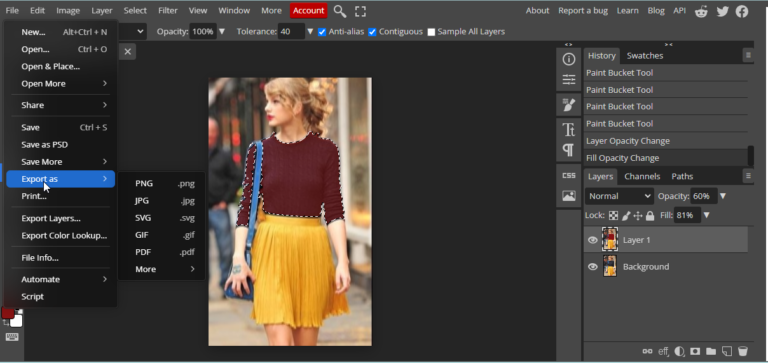Open Report a bug link
Viewport: 768px width, 363px height.
tap(583, 11)
